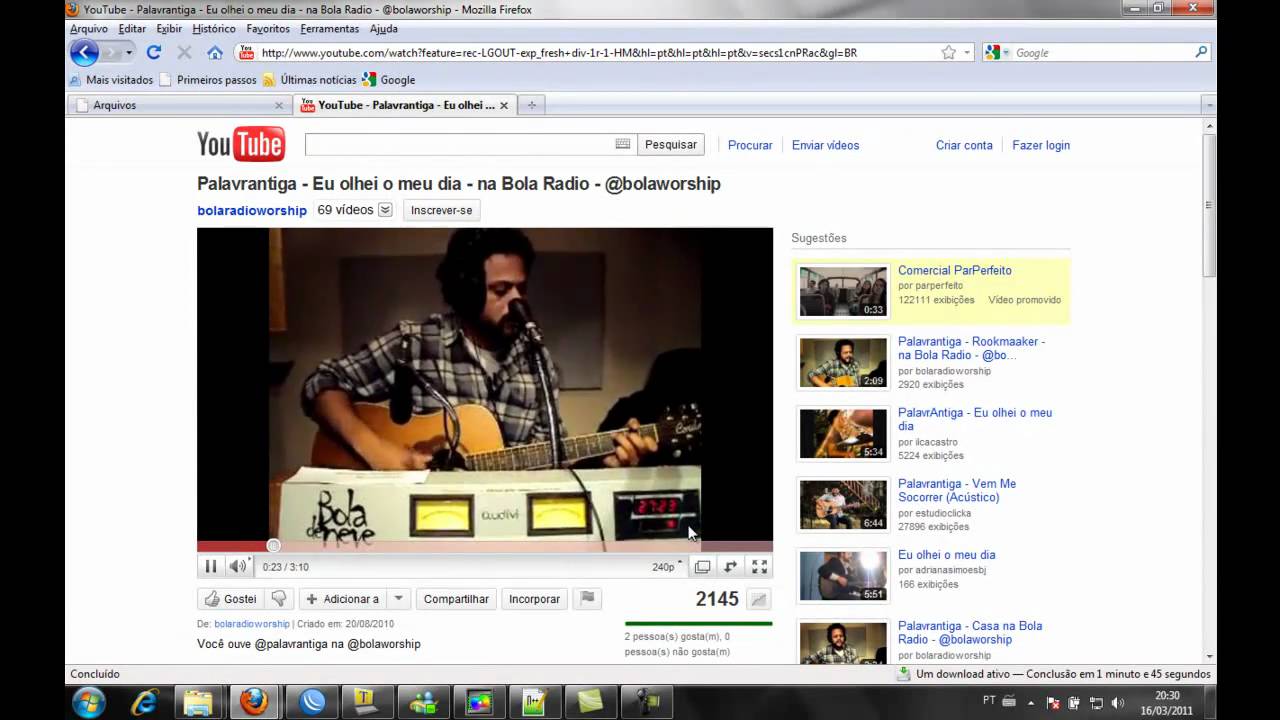1280x720 pixels.
Task: Click the Fazer login link
Action: tap(1041, 145)
